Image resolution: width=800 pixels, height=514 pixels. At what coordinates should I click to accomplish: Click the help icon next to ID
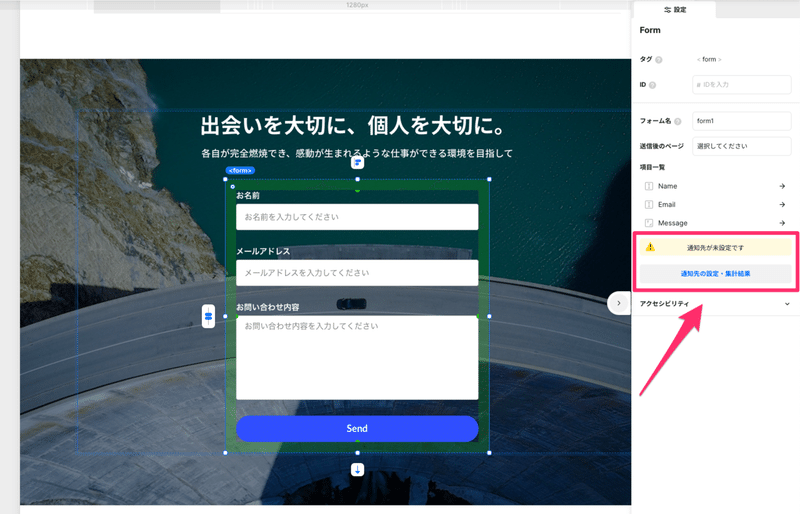(x=653, y=85)
